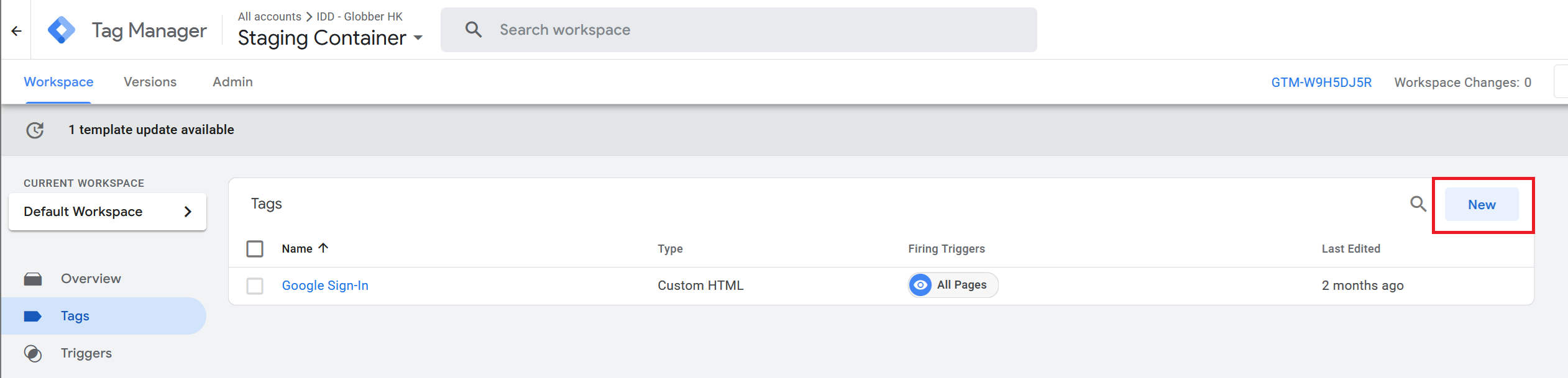The height and width of the screenshot is (378, 1568).
Task: Click the search magnifier in workspace search bar
Action: click(474, 29)
